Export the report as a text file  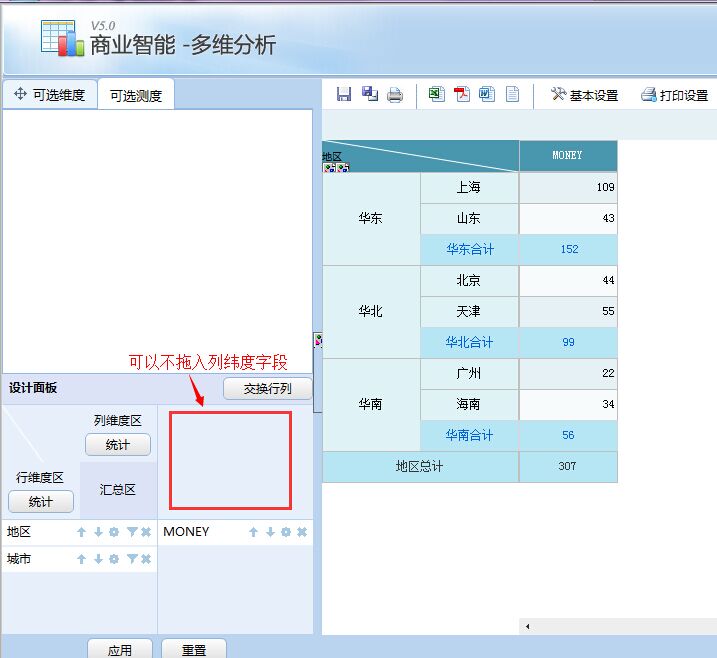click(512, 95)
